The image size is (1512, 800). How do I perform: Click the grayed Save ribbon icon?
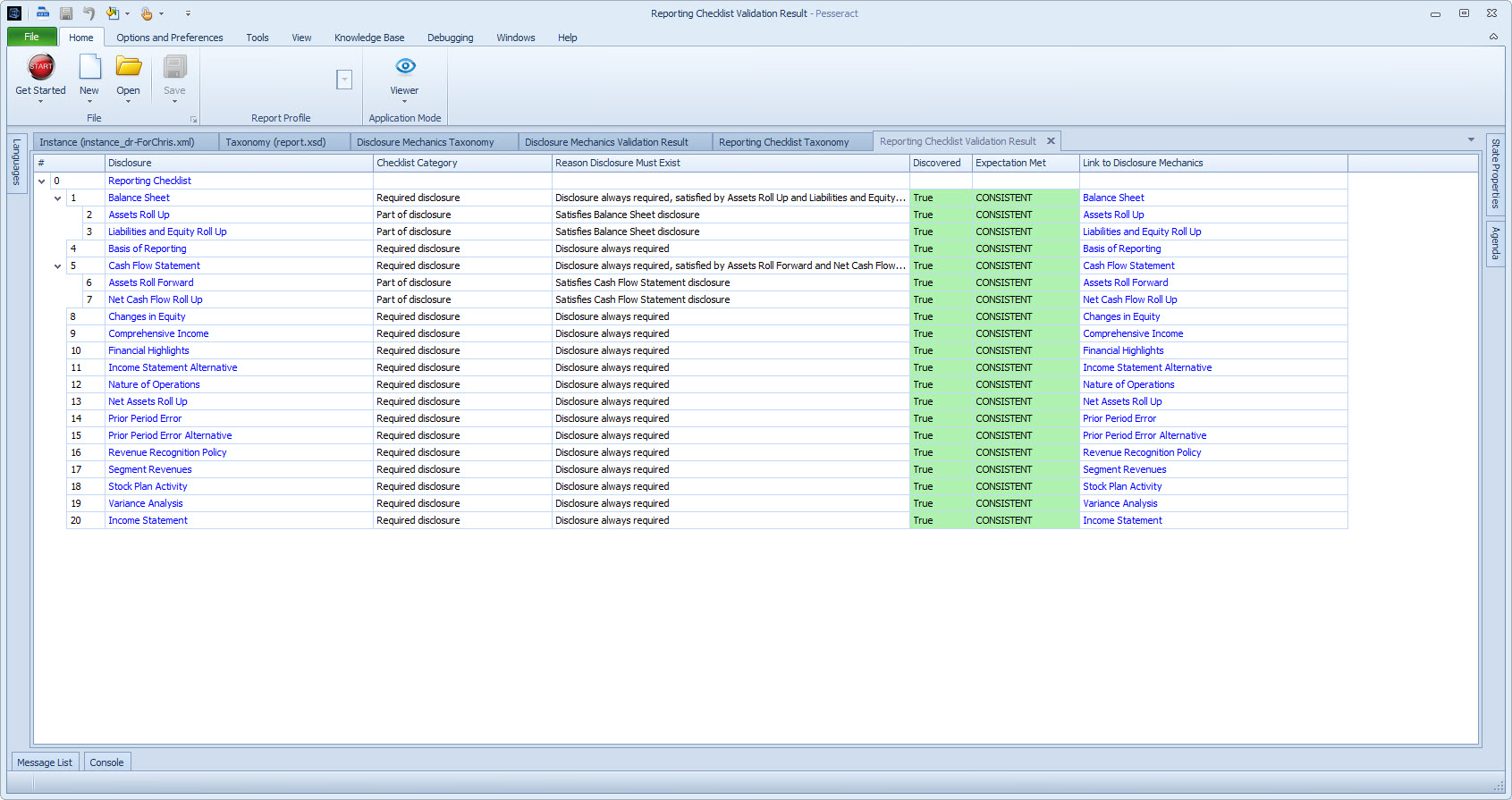175,67
